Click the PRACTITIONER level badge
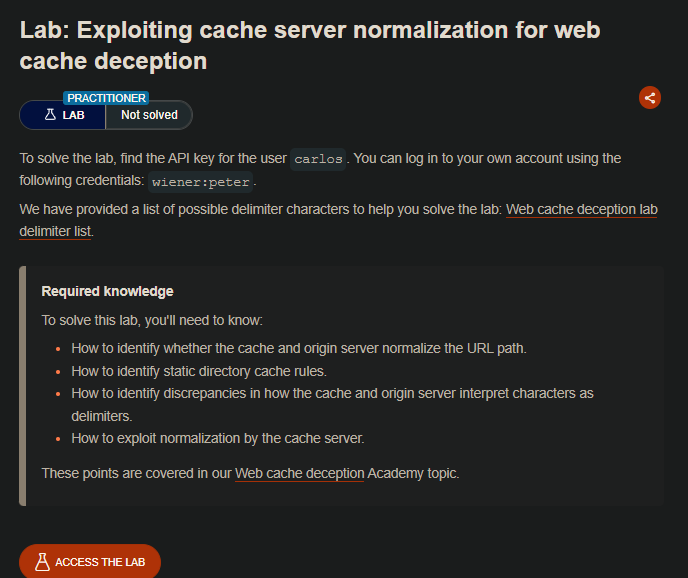 [106, 98]
